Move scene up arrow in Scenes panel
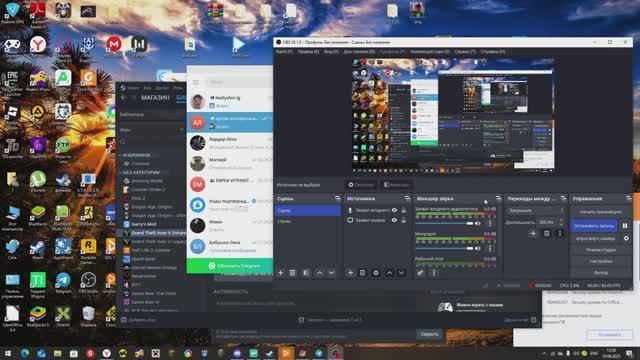 point(320,273)
